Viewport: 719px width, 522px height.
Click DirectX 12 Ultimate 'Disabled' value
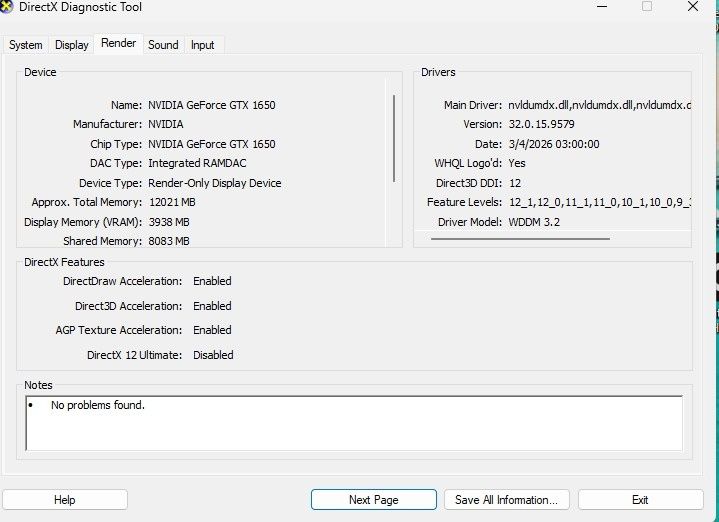point(213,355)
